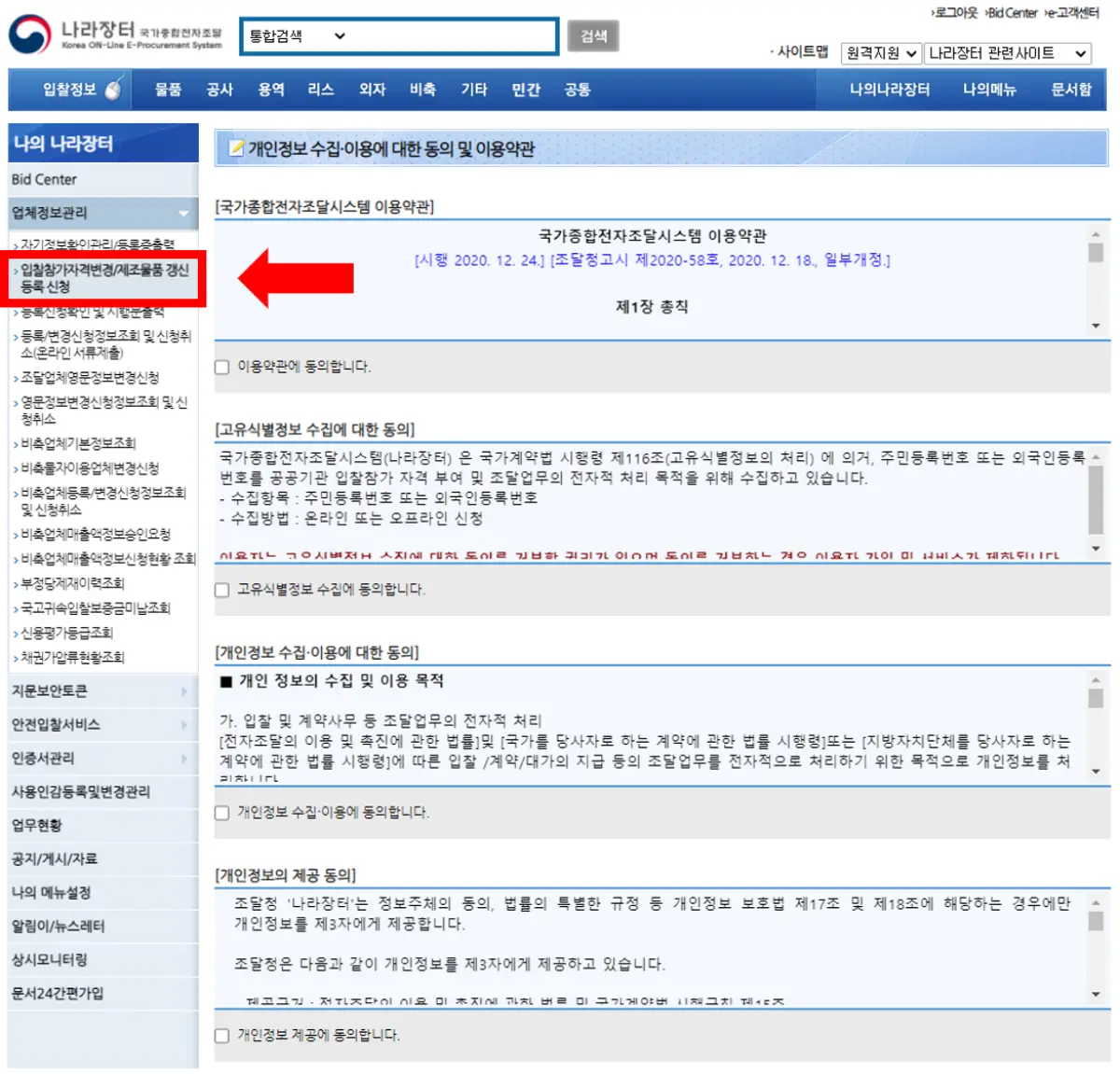Check 이용약관에 동의합니다 checkbox

(x=222, y=367)
